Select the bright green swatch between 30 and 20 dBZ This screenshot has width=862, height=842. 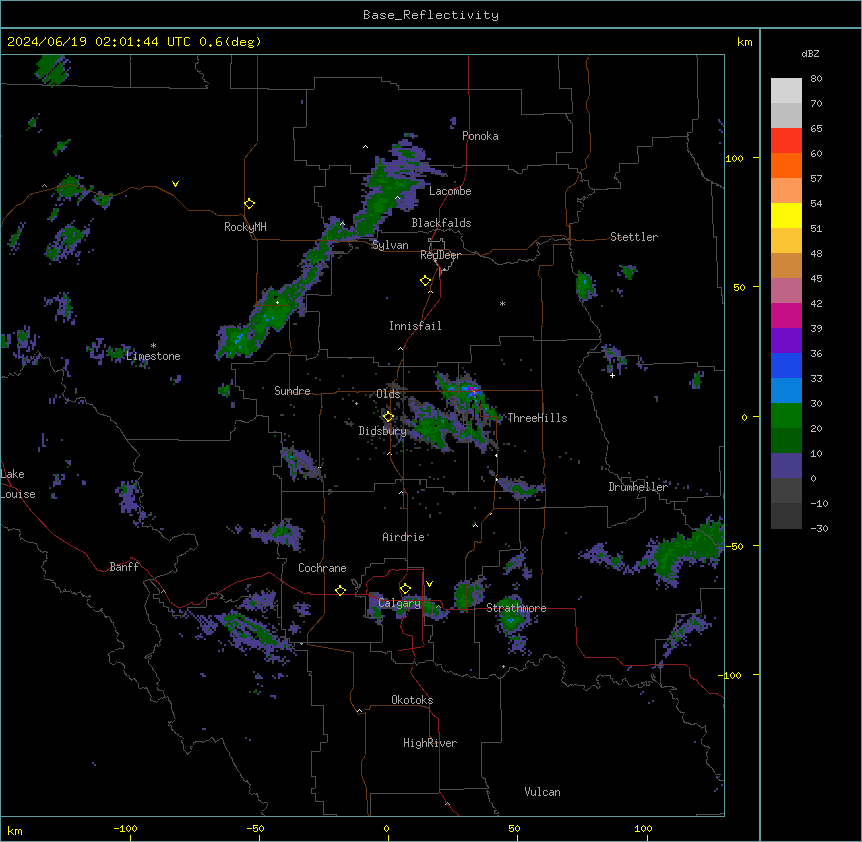click(x=786, y=416)
